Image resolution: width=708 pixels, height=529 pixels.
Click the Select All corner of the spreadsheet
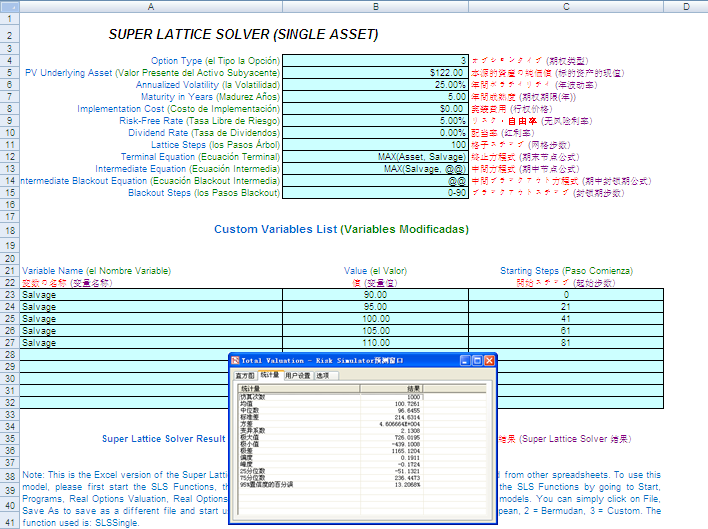point(9,6)
